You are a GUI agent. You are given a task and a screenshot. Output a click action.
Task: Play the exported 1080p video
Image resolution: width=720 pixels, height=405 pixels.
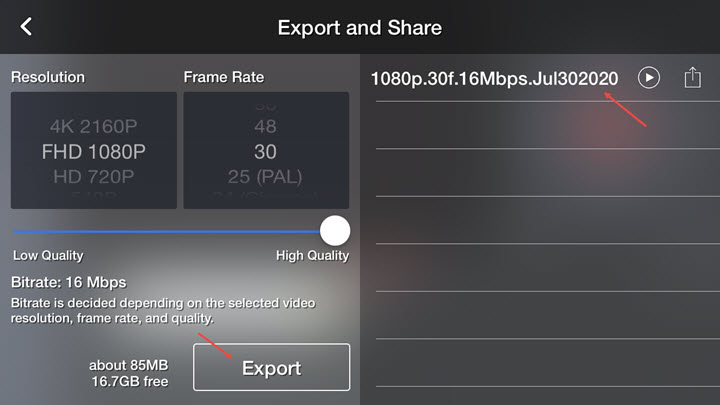click(x=649, y=78)
